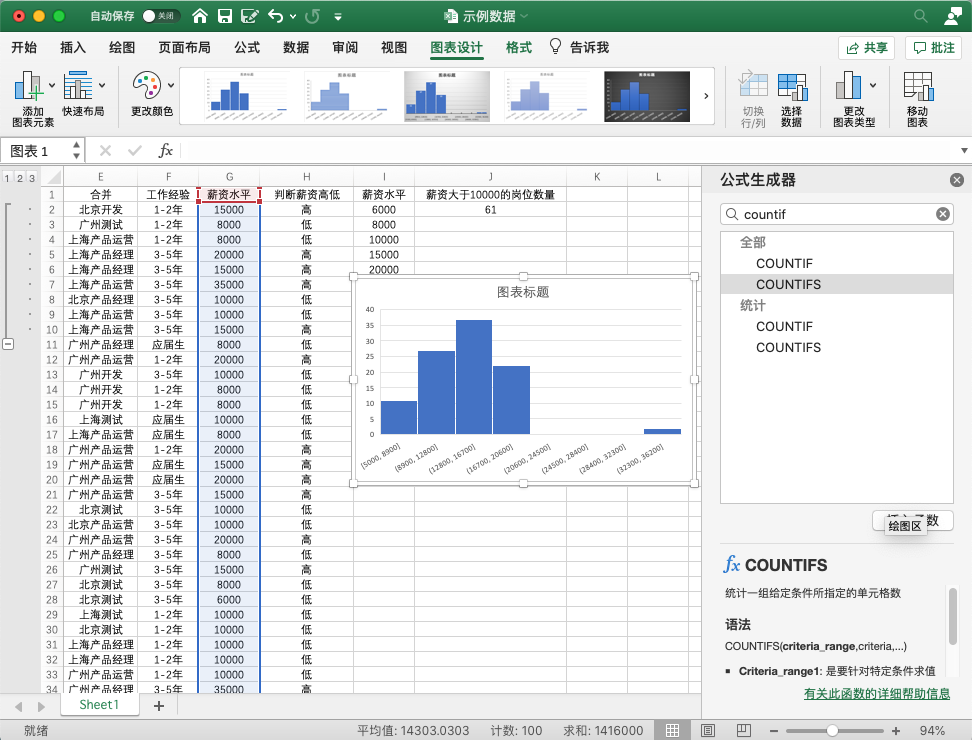Click the Home icon in title bar

[200, 16]
